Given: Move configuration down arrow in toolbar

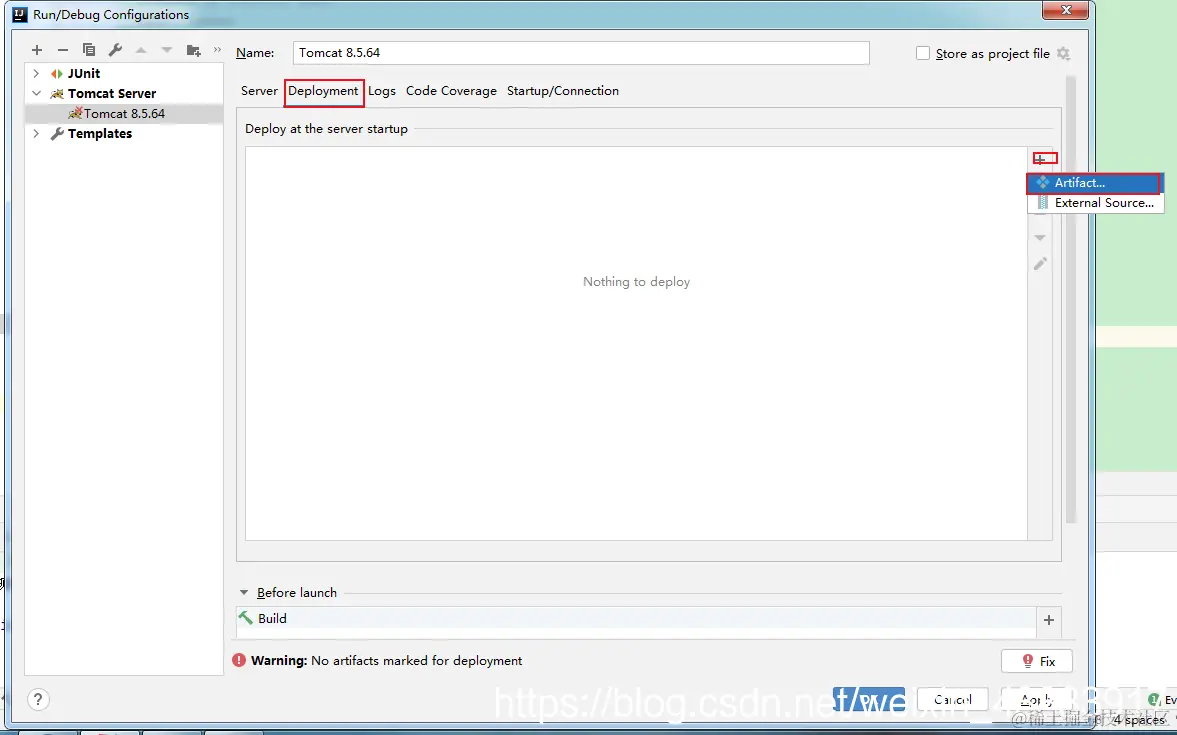Looking at the screenshot, I should [x=167, y=50].
